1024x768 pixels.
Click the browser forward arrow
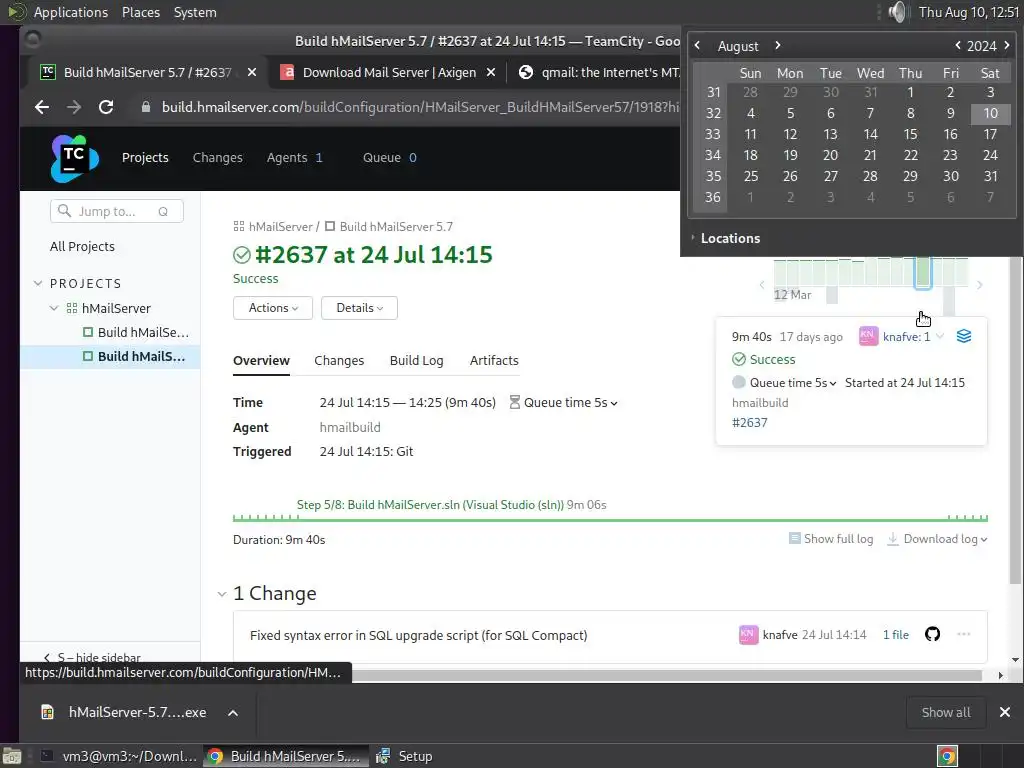(74, 107)
